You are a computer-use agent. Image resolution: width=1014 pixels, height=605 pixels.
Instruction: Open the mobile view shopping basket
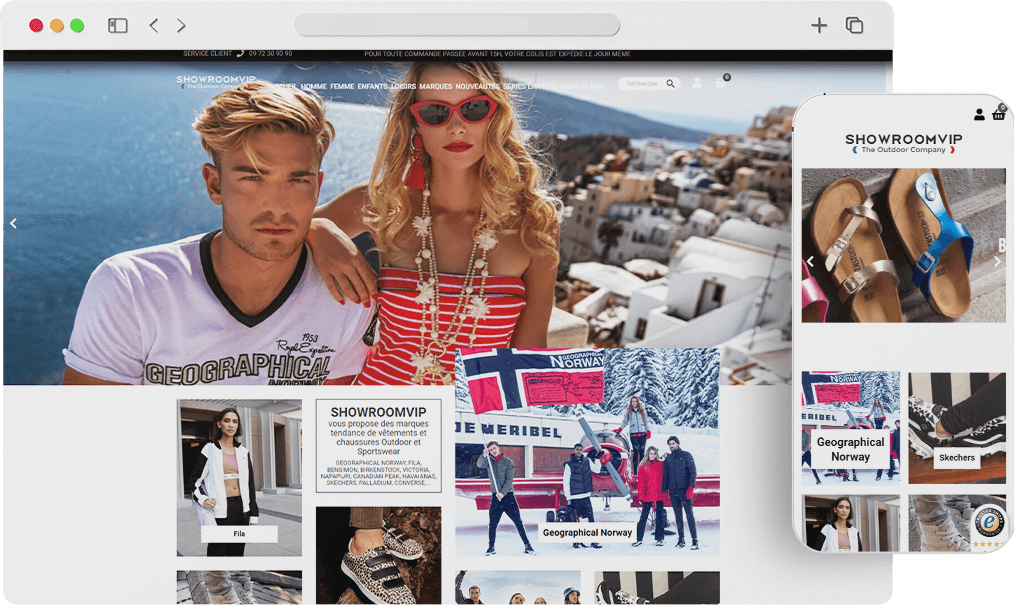coord(998,113)
